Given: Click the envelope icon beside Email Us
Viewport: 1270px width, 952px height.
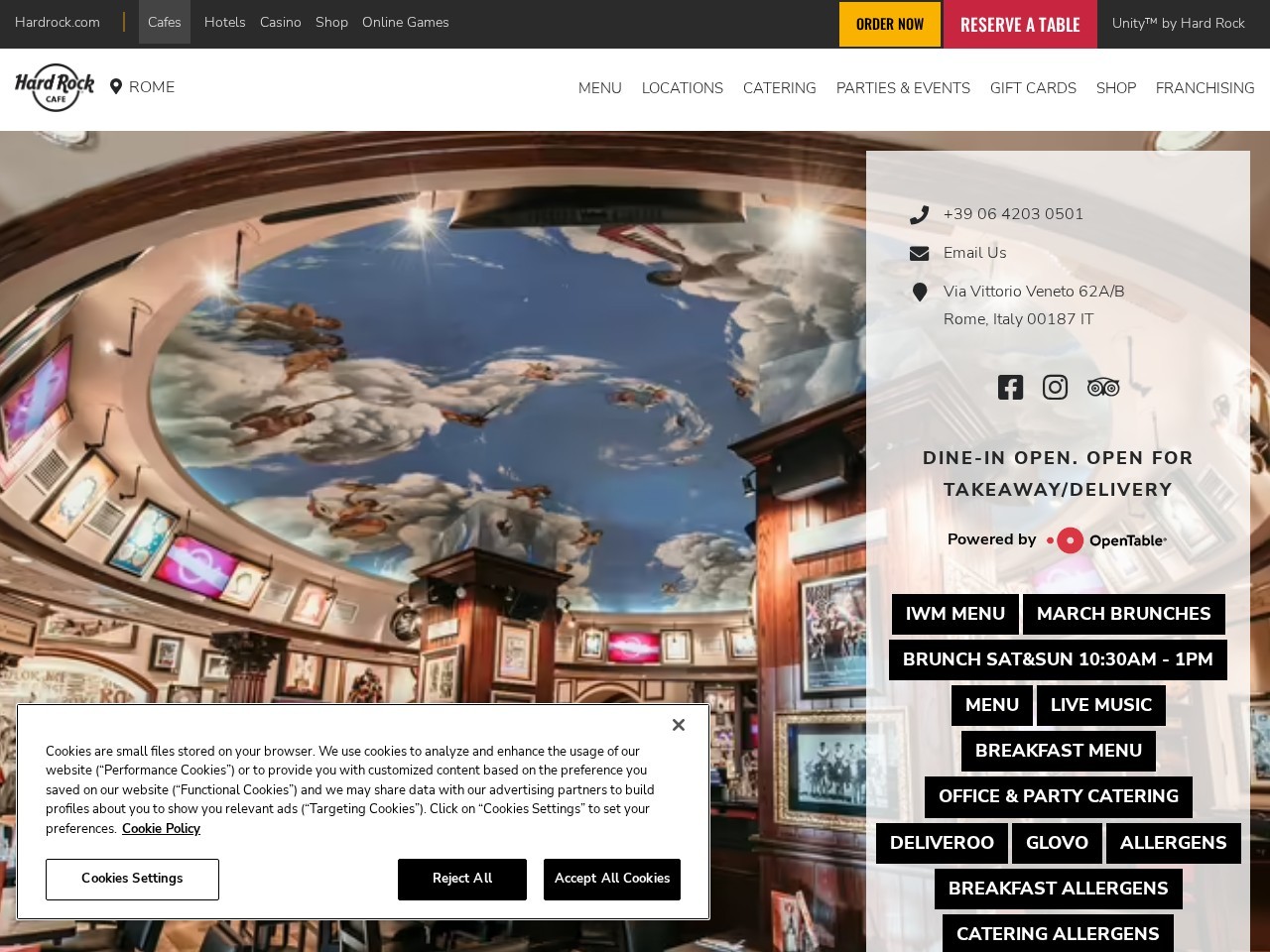Looking at the screenshot, I should coord(920,253).
